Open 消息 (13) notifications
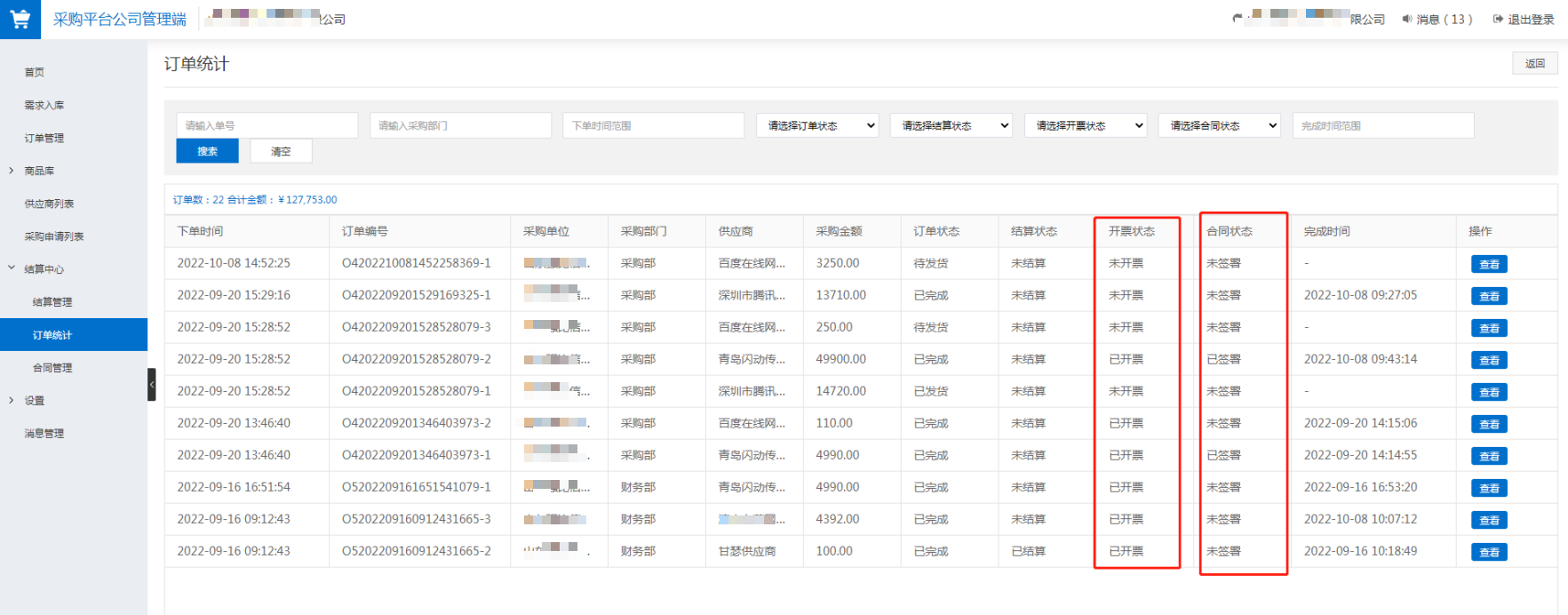 (1444, 19)
